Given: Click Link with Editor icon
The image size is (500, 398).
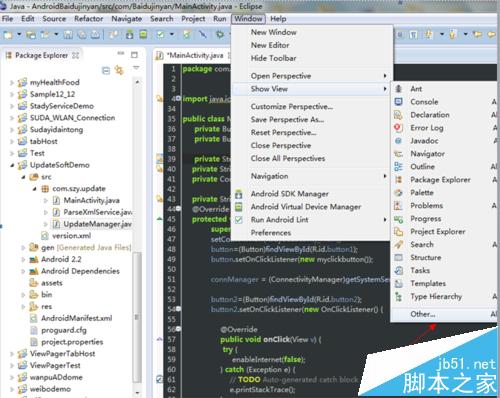Looking at the screenshot, I should [x=119, y=70].
